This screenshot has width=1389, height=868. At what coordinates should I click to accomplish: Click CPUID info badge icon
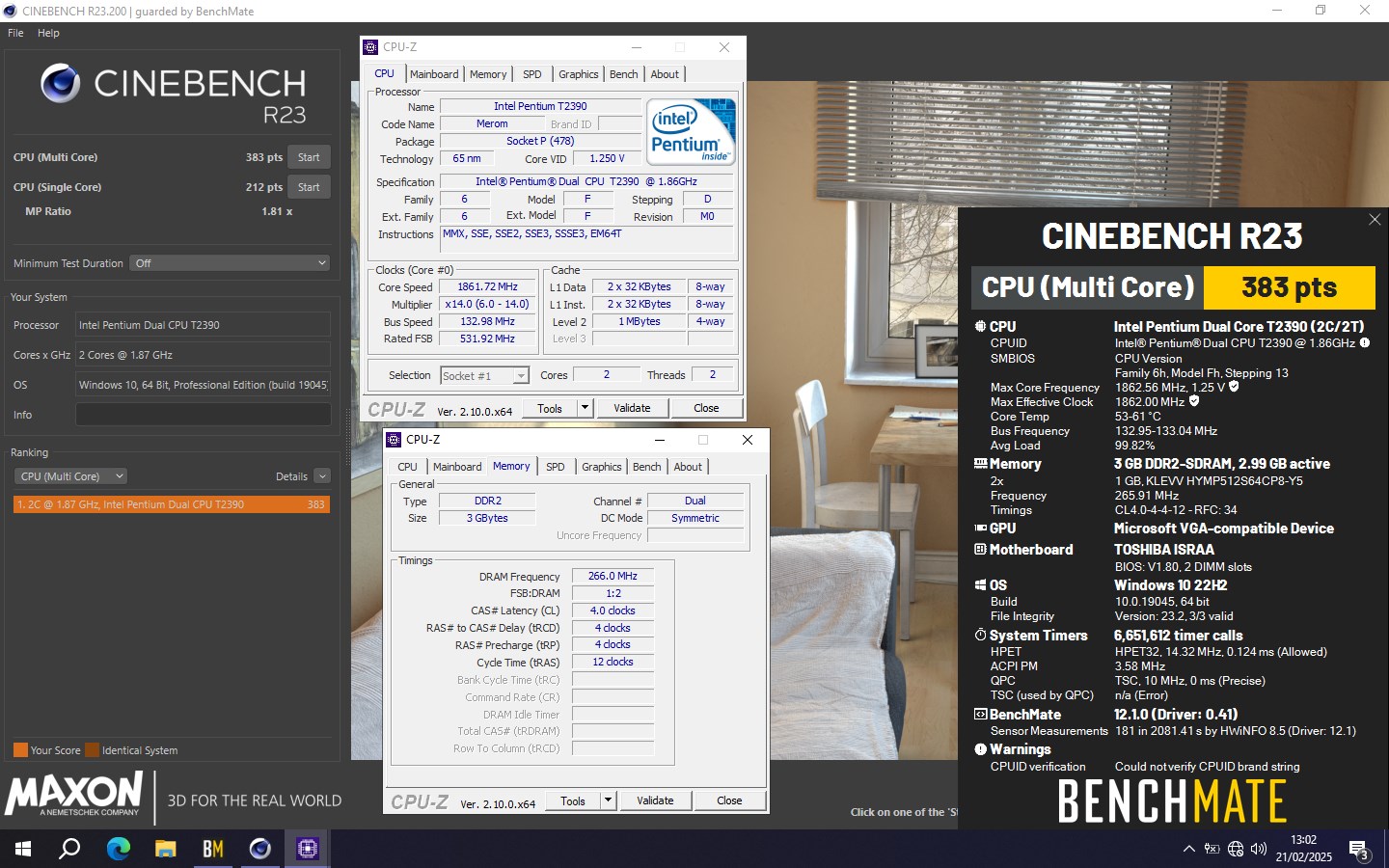pos(1365,342)
